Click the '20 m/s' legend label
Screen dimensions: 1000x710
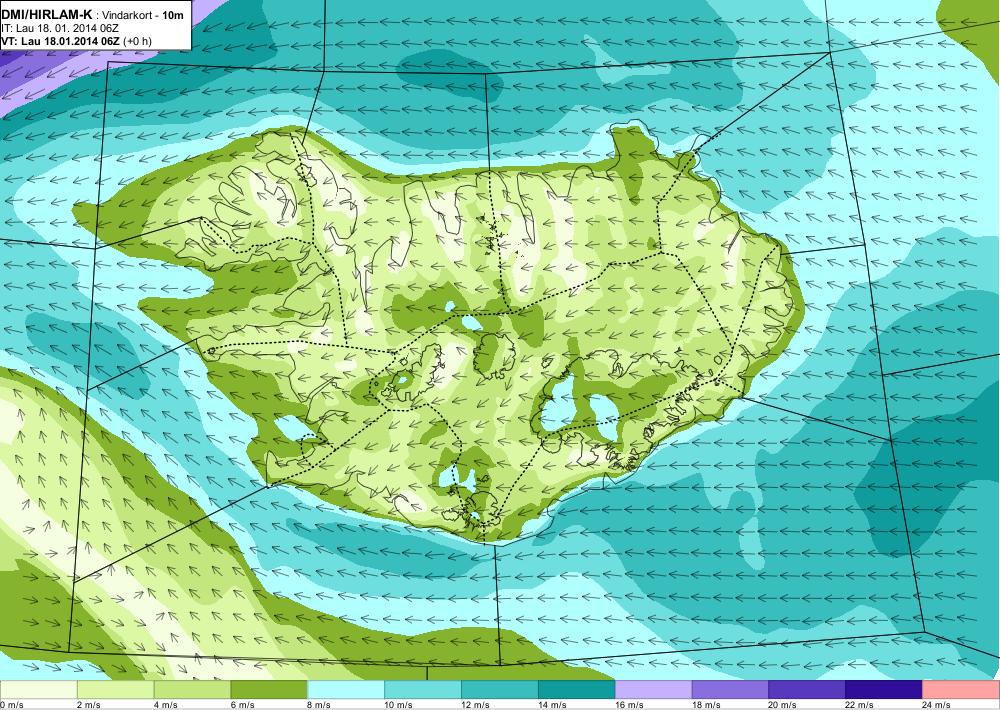pos(783,705)
